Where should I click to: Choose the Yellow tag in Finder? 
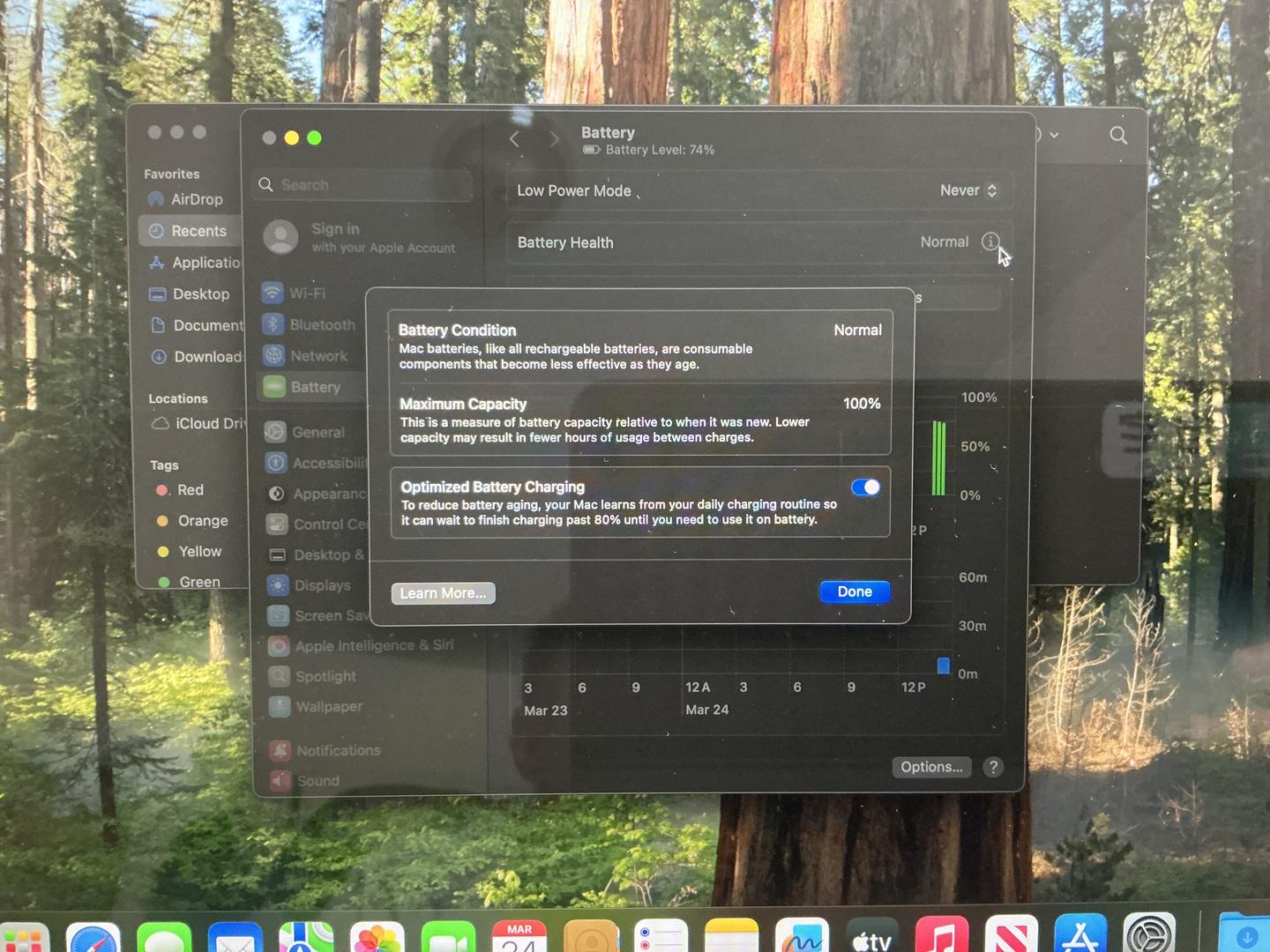(190, 552)
